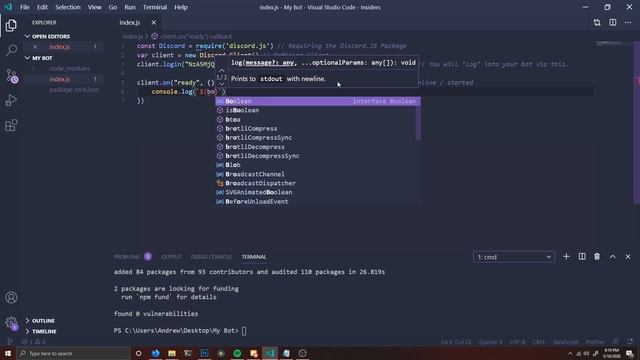Screen dimensions: 640x360
Task: Show next signature in parameter hint
Action: point(222,84)
